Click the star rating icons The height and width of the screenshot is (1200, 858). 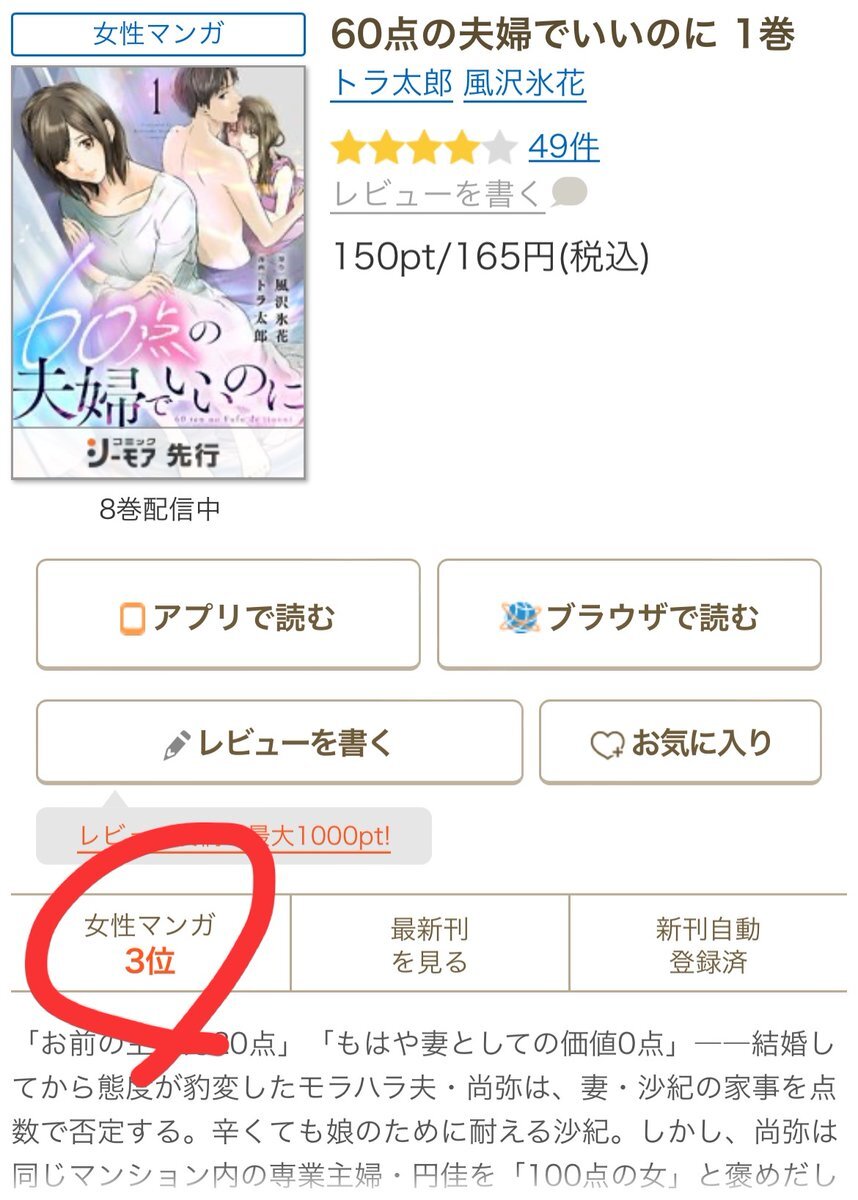pos(424,149)
